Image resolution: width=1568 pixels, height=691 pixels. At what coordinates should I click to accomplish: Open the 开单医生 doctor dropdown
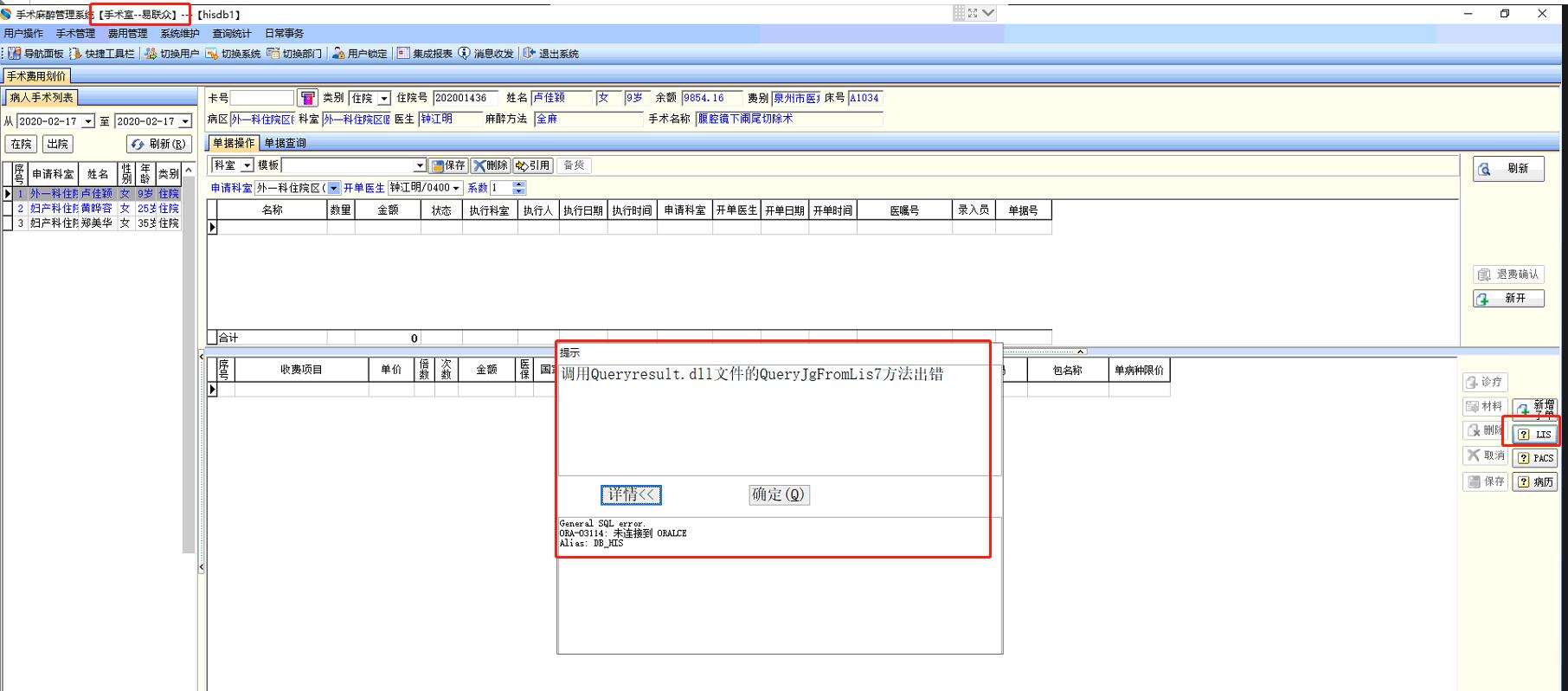click(456, 188)
